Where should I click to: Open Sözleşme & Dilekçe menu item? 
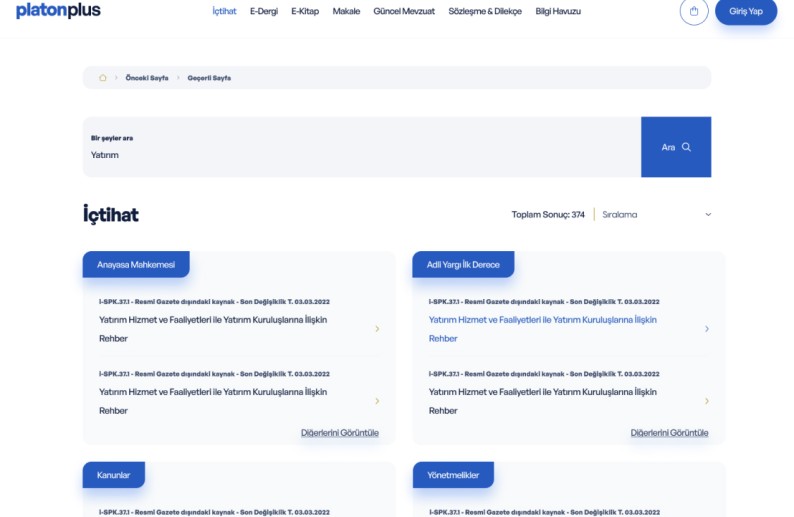(485, 11)
